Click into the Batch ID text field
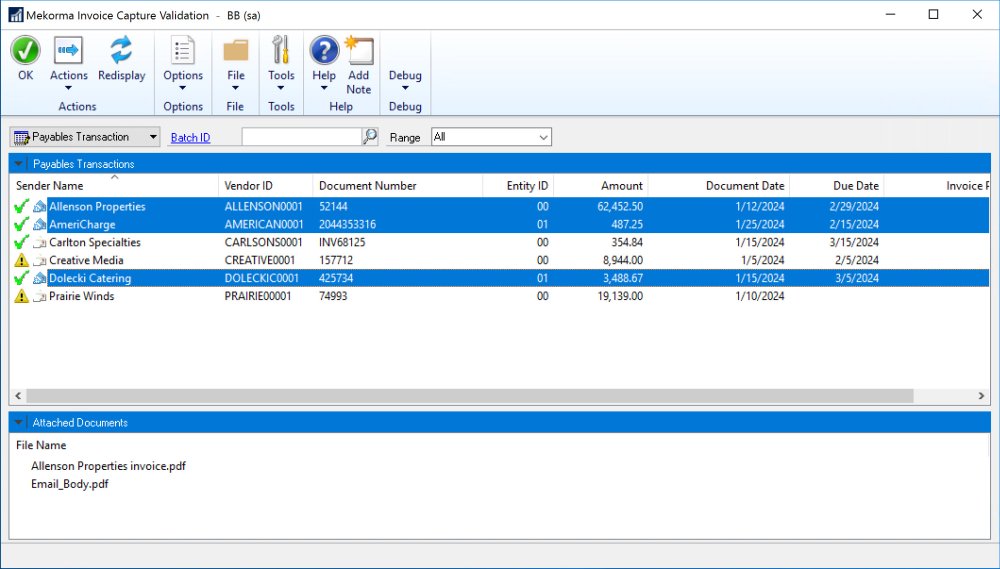 [x=301, y=137]
